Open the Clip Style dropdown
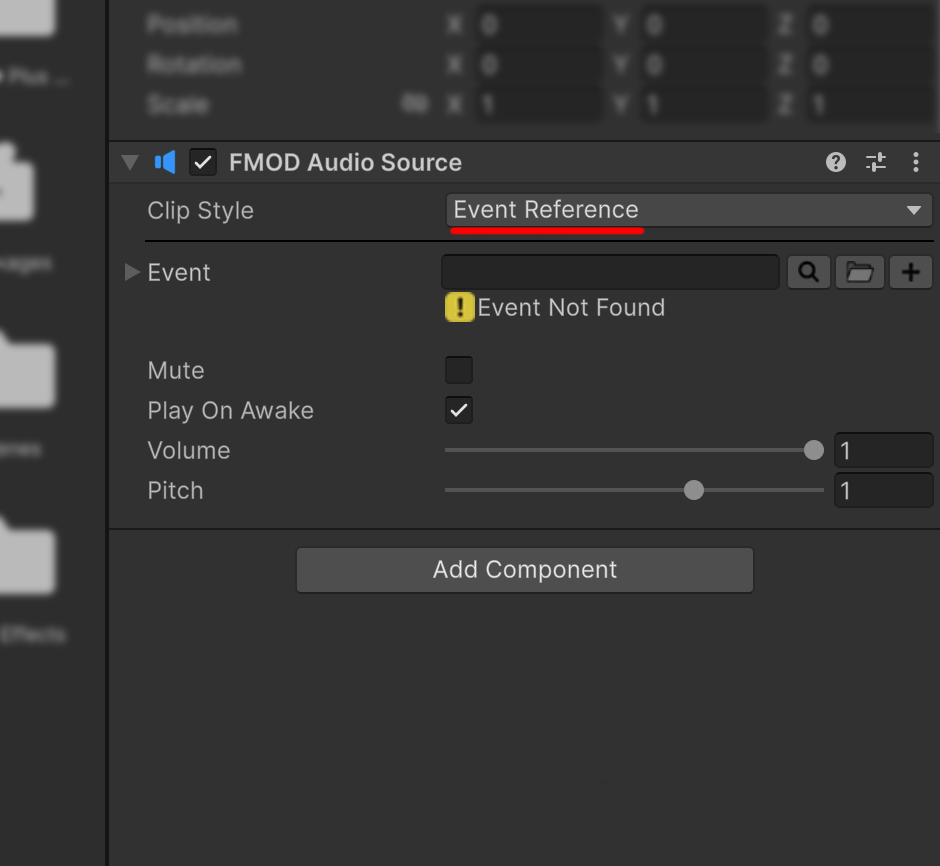 pyautogui.click(x=689, y=210)
